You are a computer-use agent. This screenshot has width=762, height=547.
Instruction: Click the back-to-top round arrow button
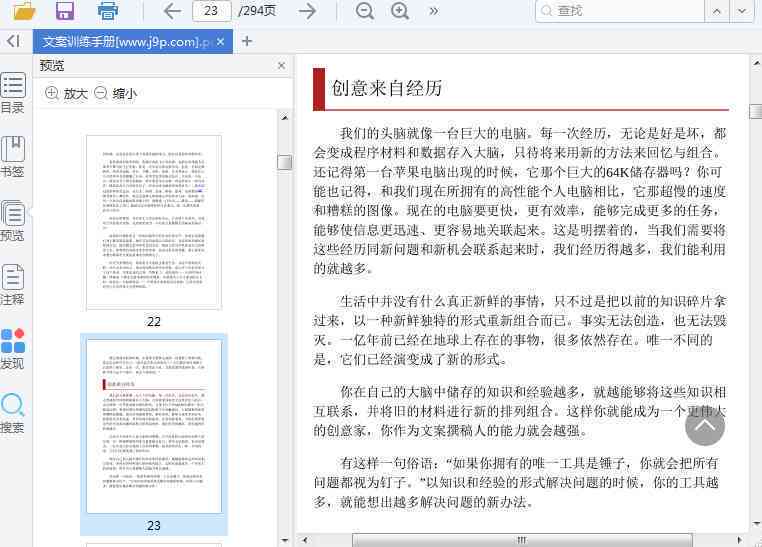pyautogui.click(x=705, y=426)
